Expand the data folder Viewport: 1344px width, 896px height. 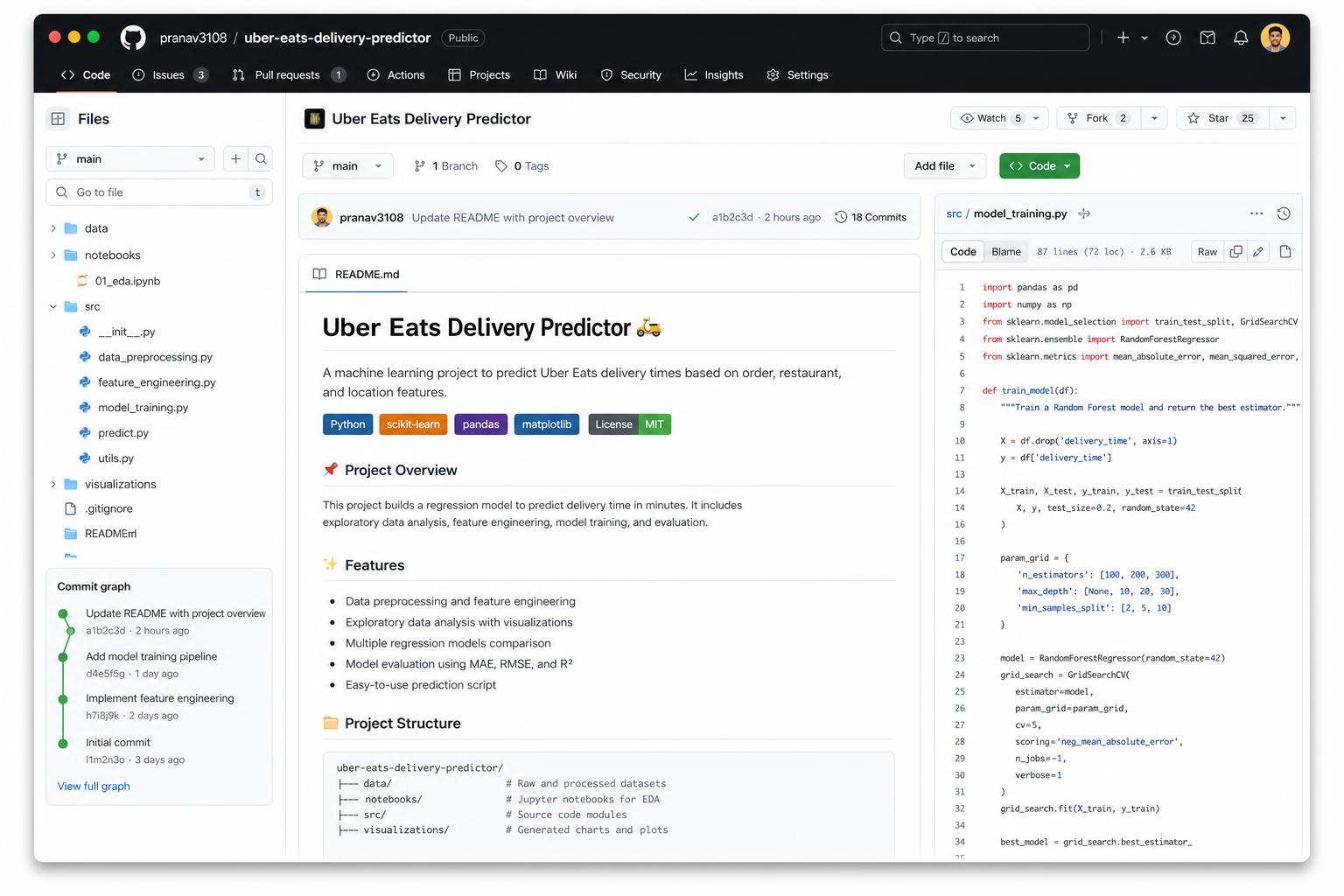(x=52, y=228)
